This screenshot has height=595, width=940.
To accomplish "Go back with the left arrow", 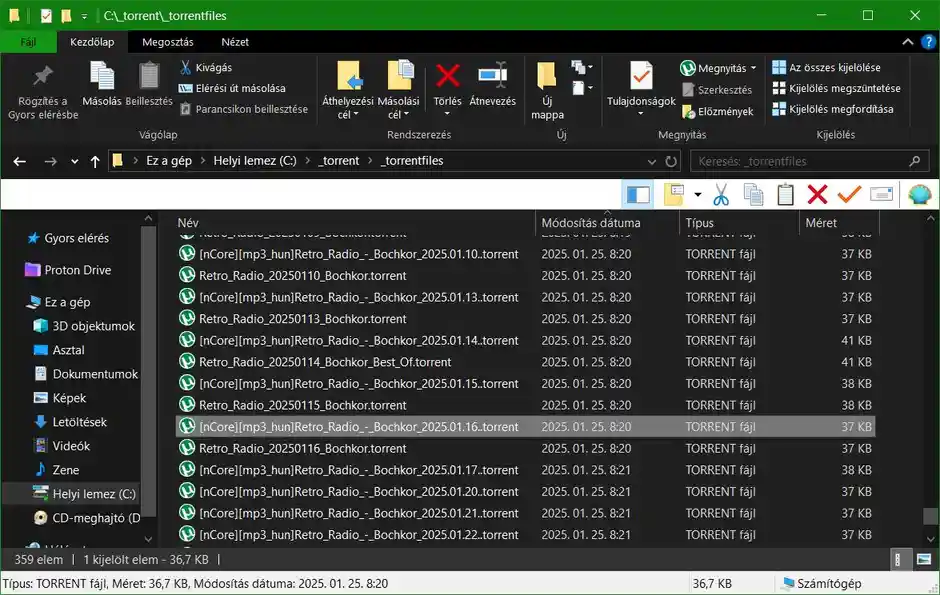I will pos(20,161).
